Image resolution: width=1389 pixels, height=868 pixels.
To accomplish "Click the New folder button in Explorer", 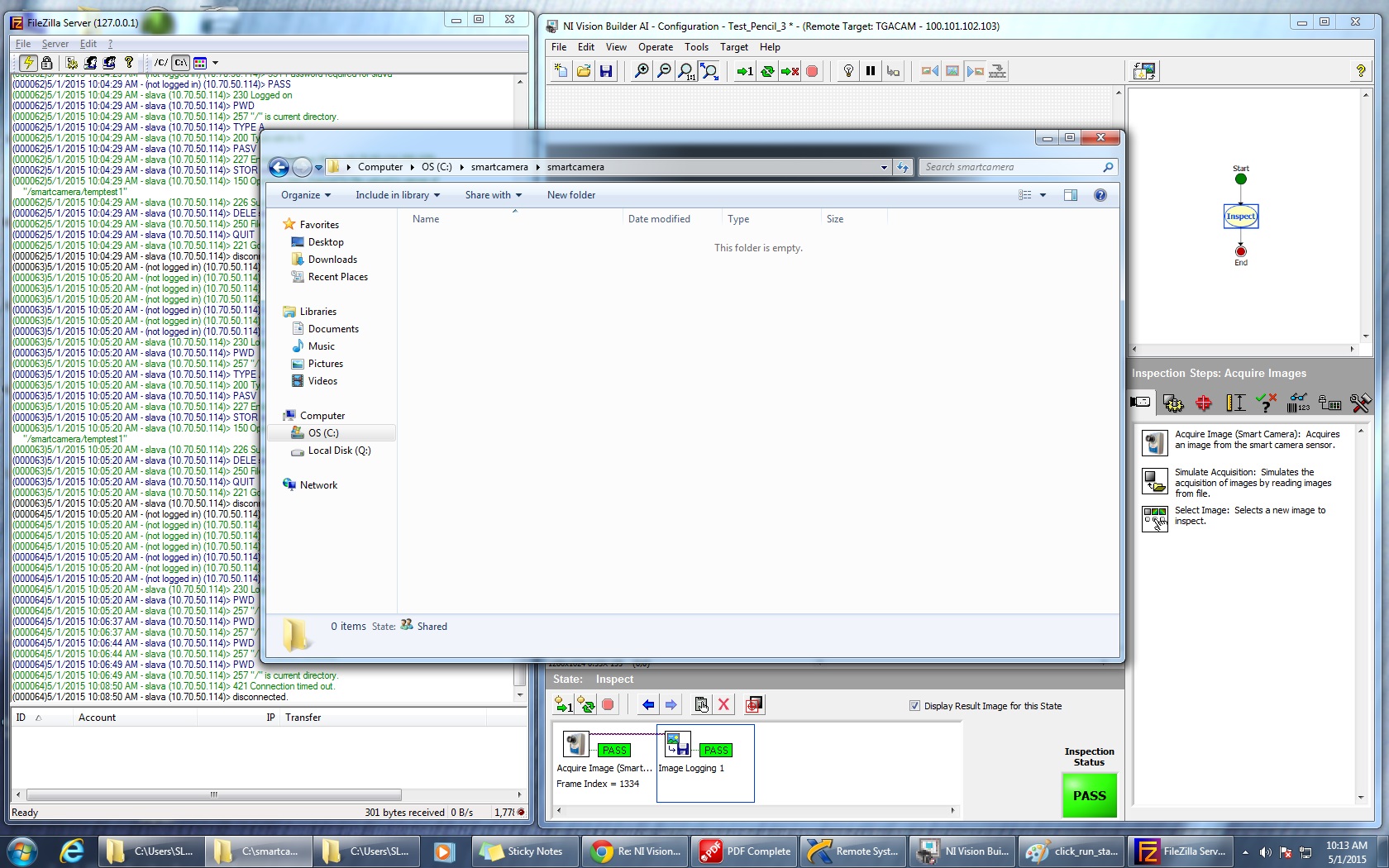I will 571,195.
